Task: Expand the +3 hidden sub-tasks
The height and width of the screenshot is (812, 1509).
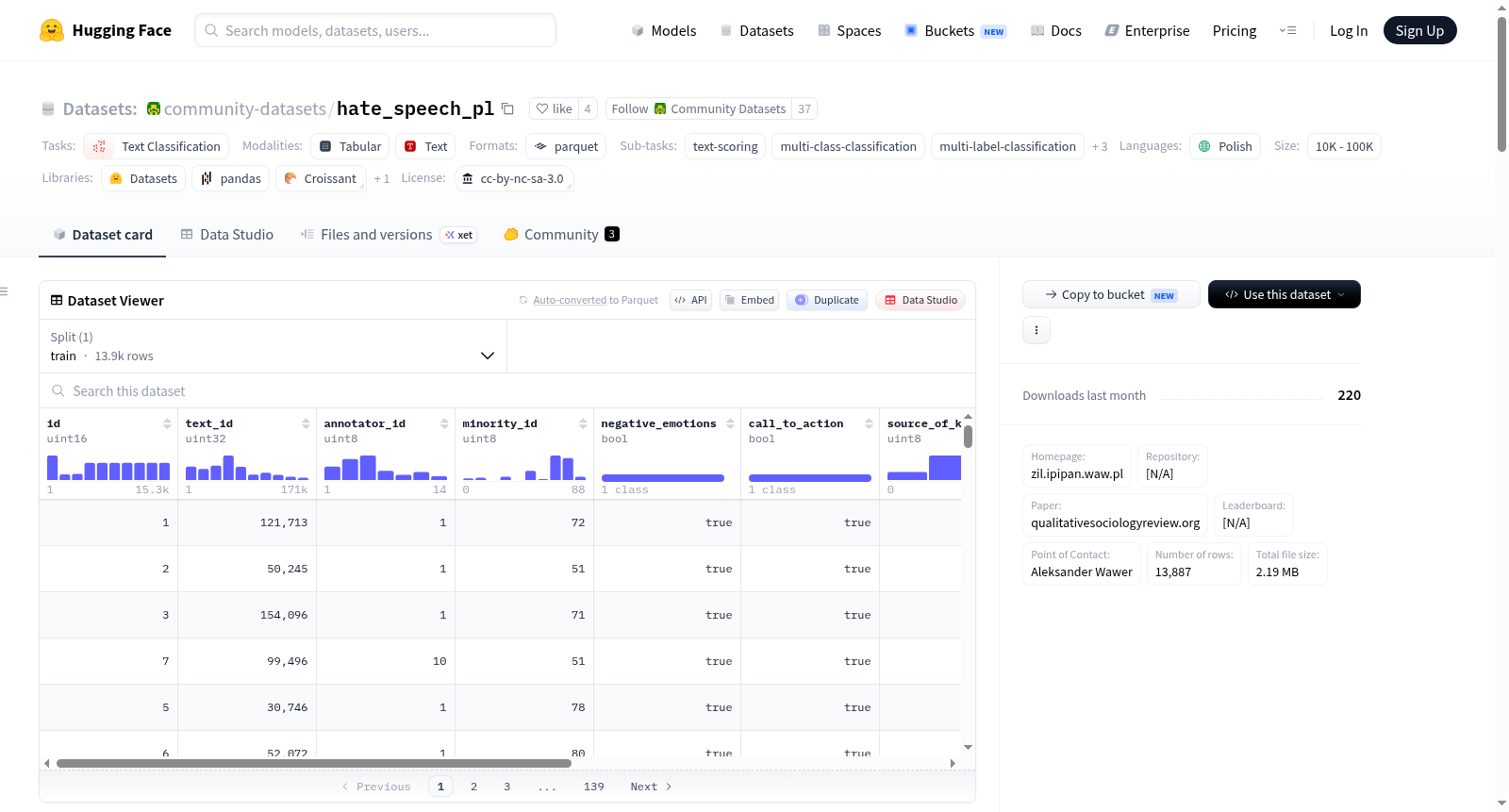Action: point(1100,147)
